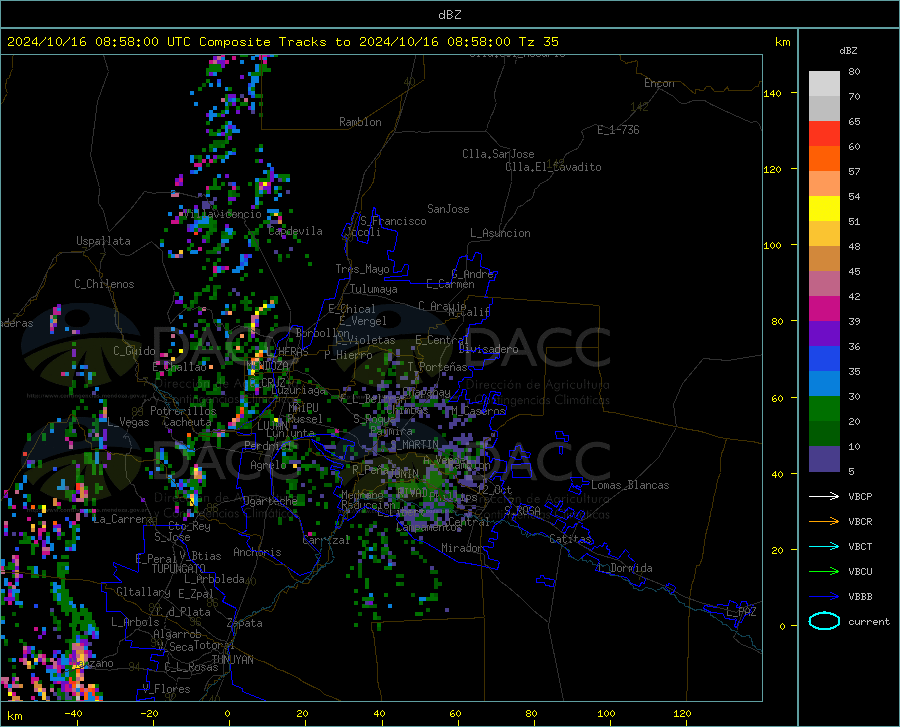Click the -40 km mark on horizontal axis
Viewport: 900px width, 727px height.
[x=73, y=714]
